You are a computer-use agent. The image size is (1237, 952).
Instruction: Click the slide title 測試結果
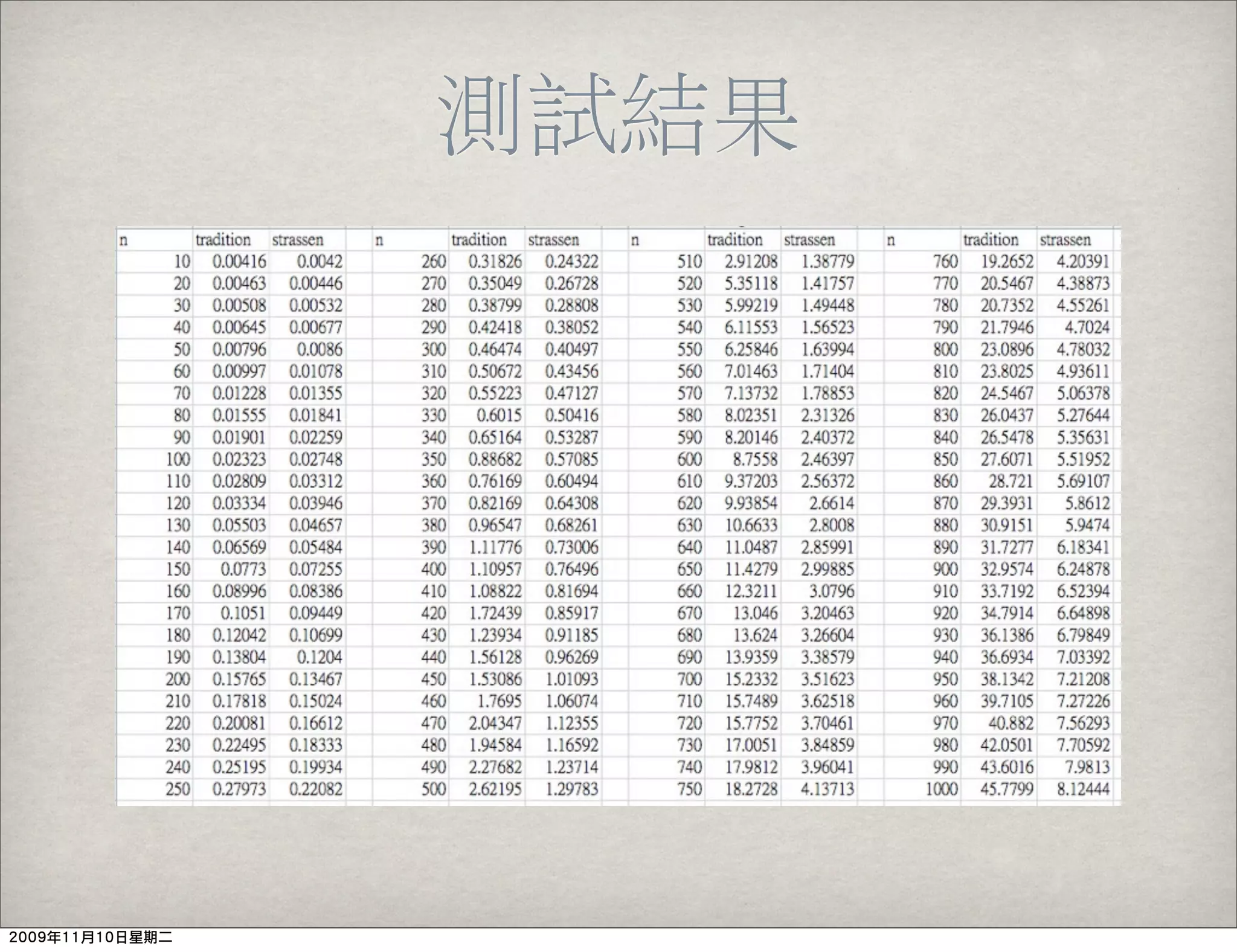pos(618,115)
